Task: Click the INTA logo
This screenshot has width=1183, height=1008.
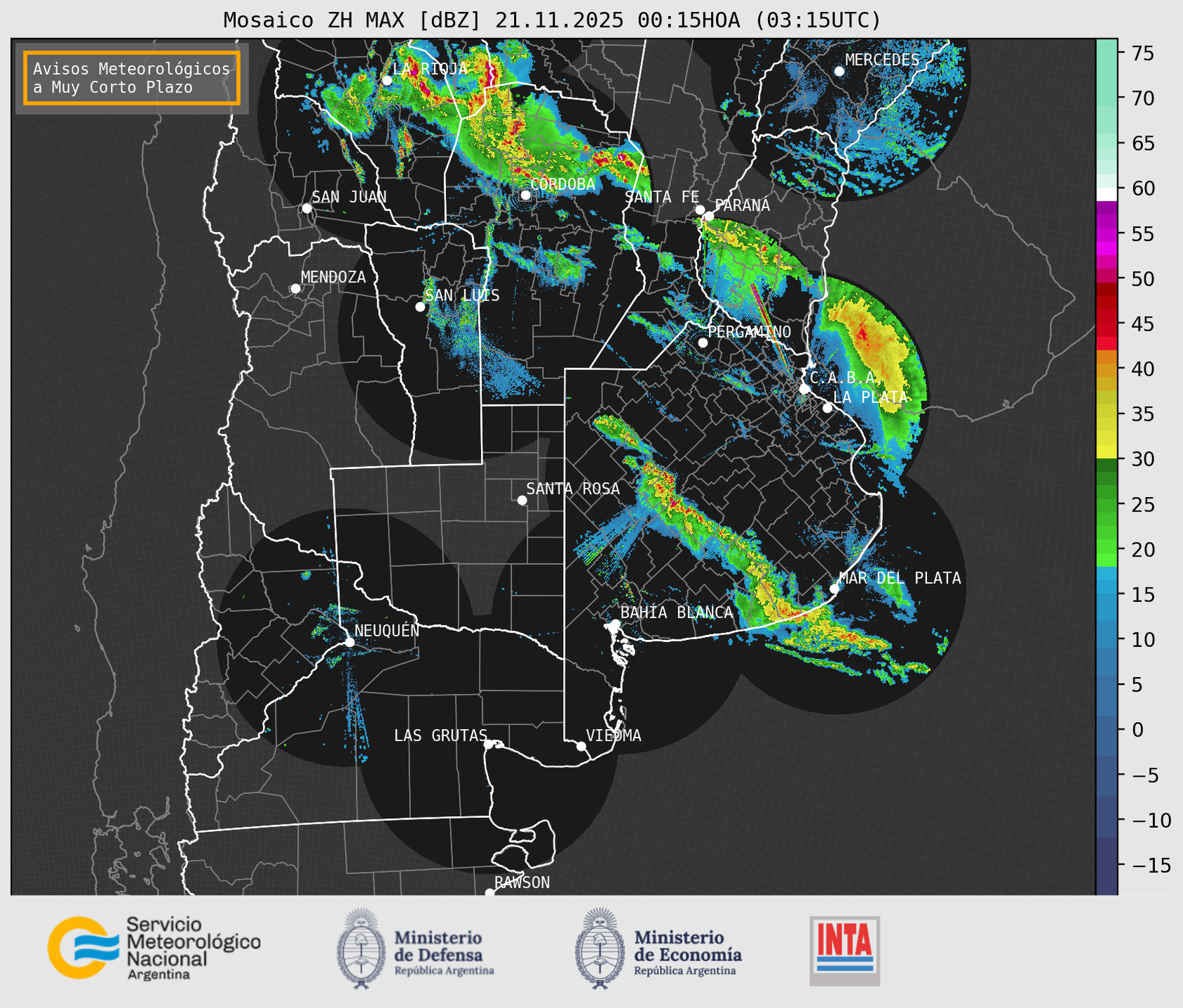Action: coord(844,951)
